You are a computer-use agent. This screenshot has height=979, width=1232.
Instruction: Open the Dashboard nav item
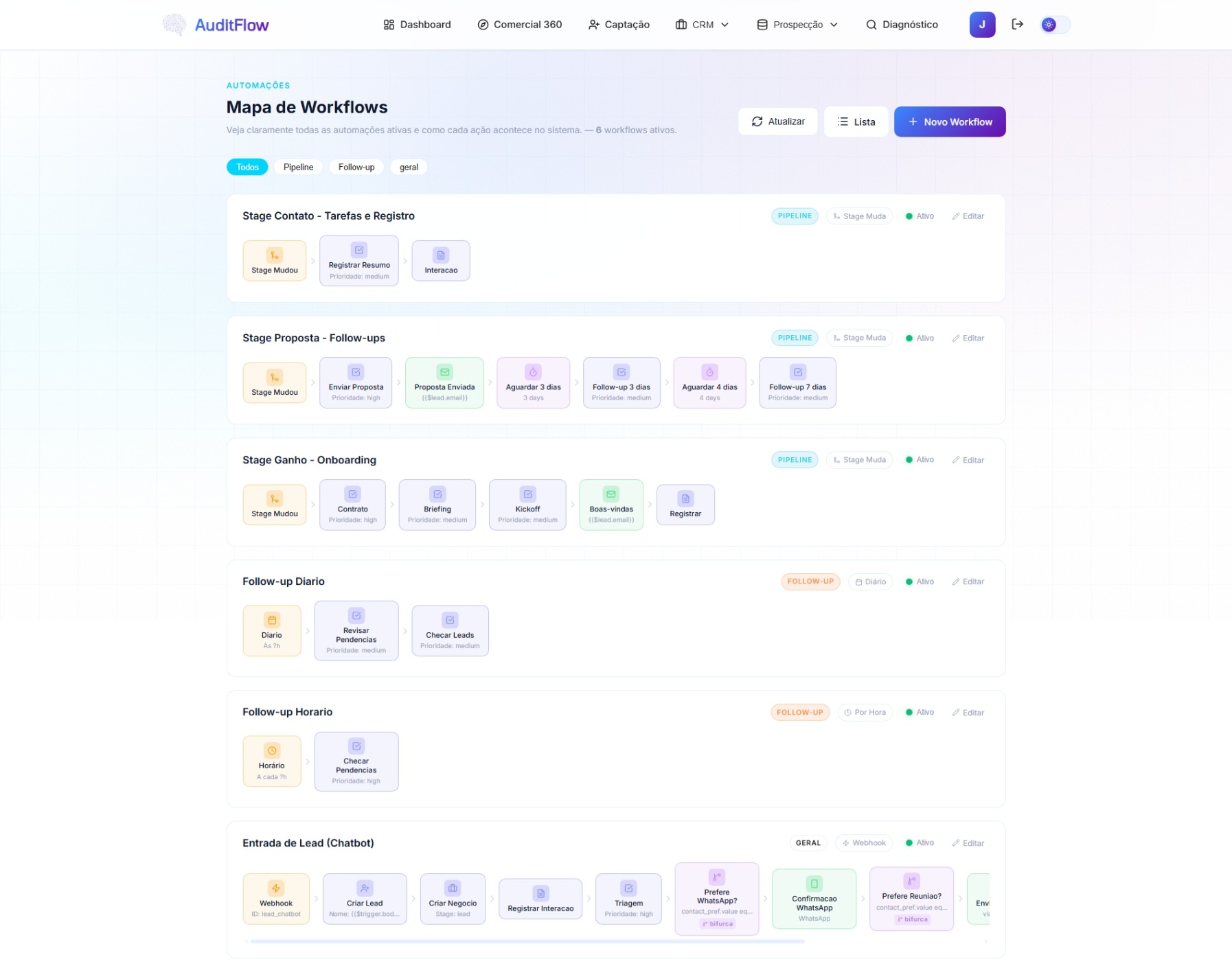(417, 25)
